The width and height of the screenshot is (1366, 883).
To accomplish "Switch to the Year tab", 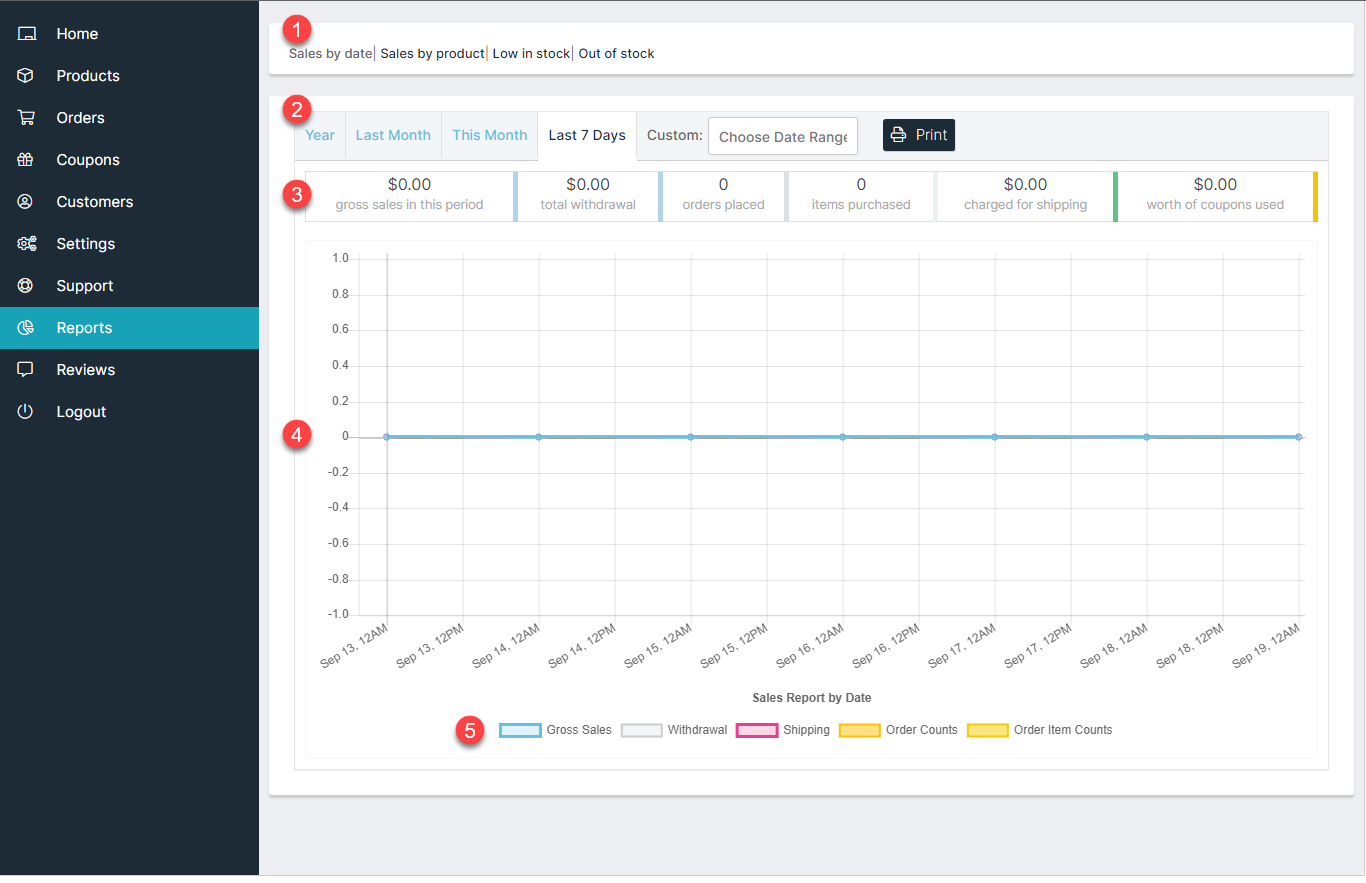I will pos(320,135).
